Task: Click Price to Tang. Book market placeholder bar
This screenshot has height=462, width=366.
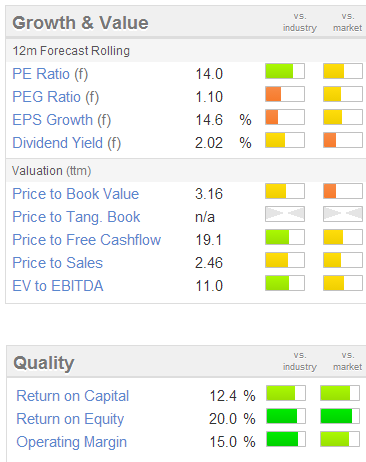Action: (343, 214)
